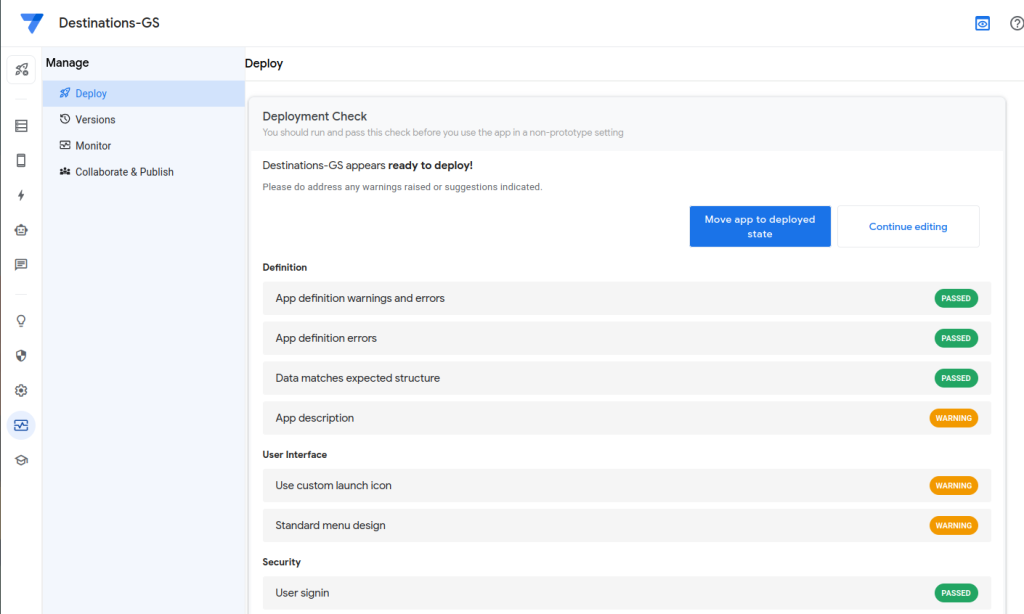The image size is (1024, 614).
Task: Open the Settings gear icon
Action: click(22, 391)
